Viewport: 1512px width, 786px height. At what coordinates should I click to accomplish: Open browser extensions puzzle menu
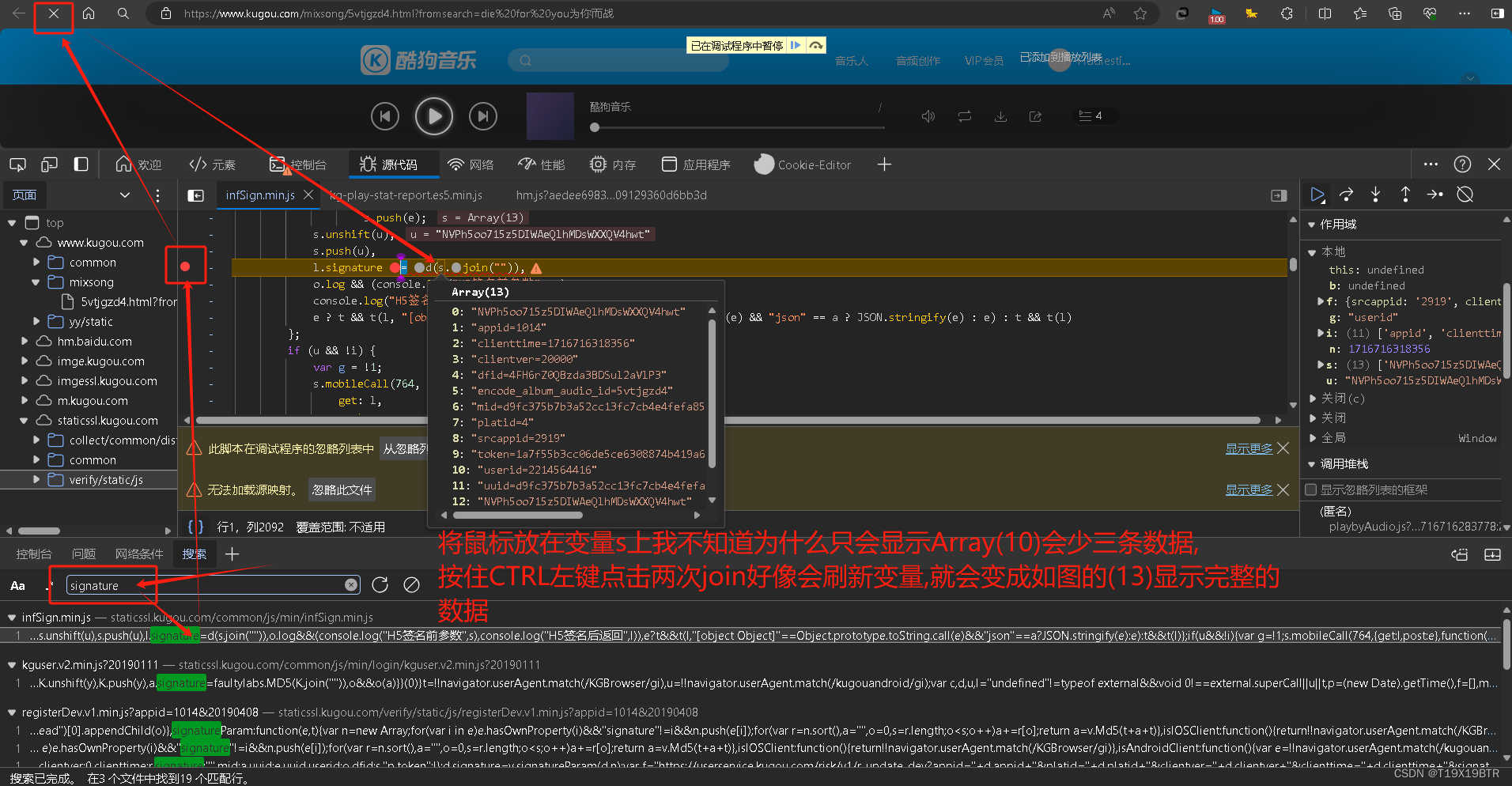point(1287,13)
